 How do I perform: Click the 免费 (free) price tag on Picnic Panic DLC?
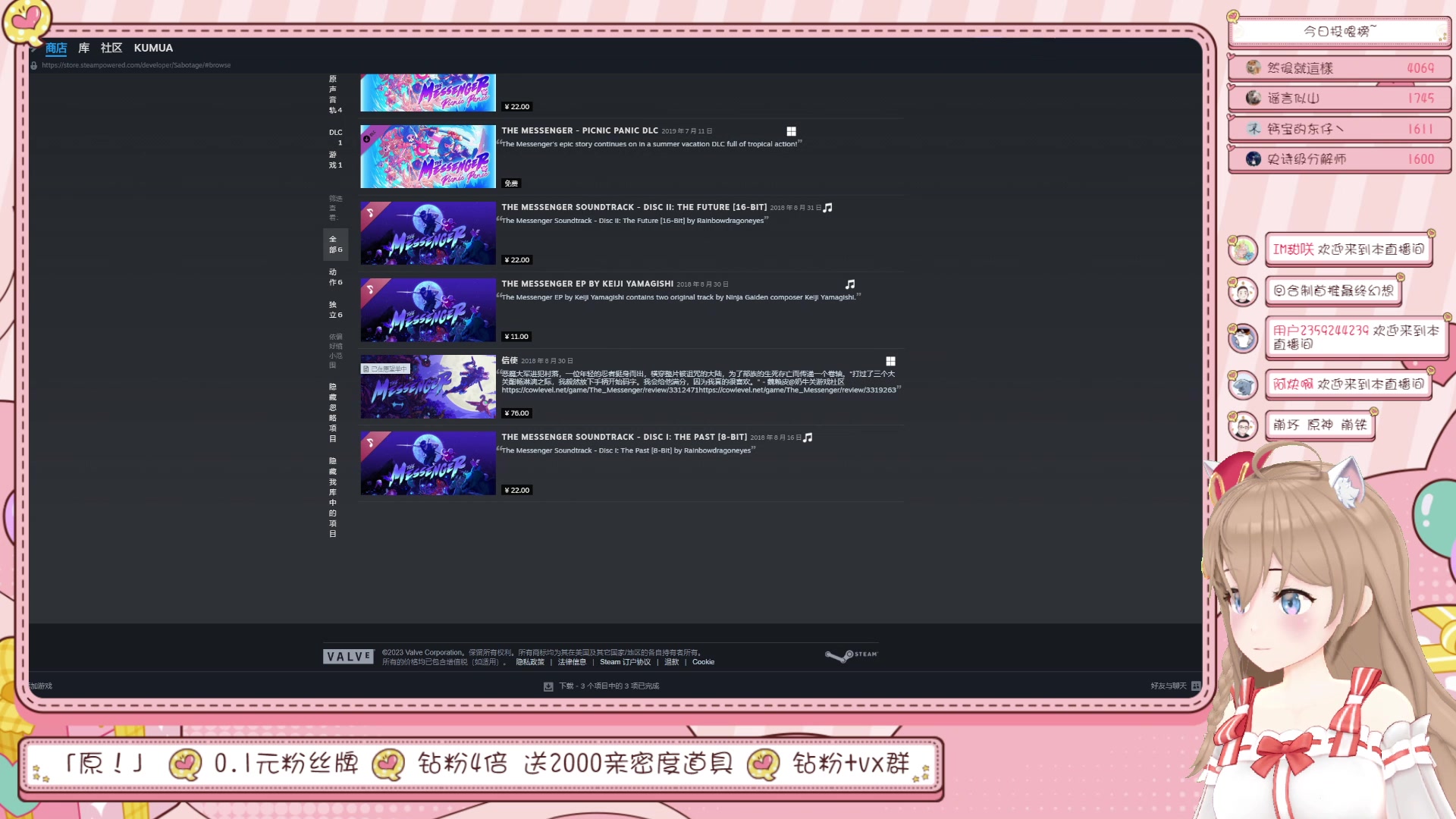[512, 184]
